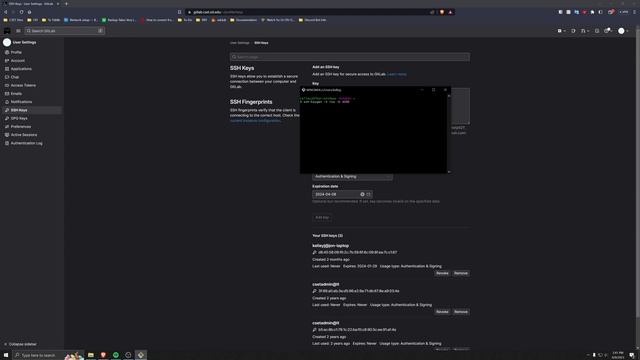Open the GitLab hamburger menu
The height and width of the screenshot is (360, 640).
coord(18,31)
